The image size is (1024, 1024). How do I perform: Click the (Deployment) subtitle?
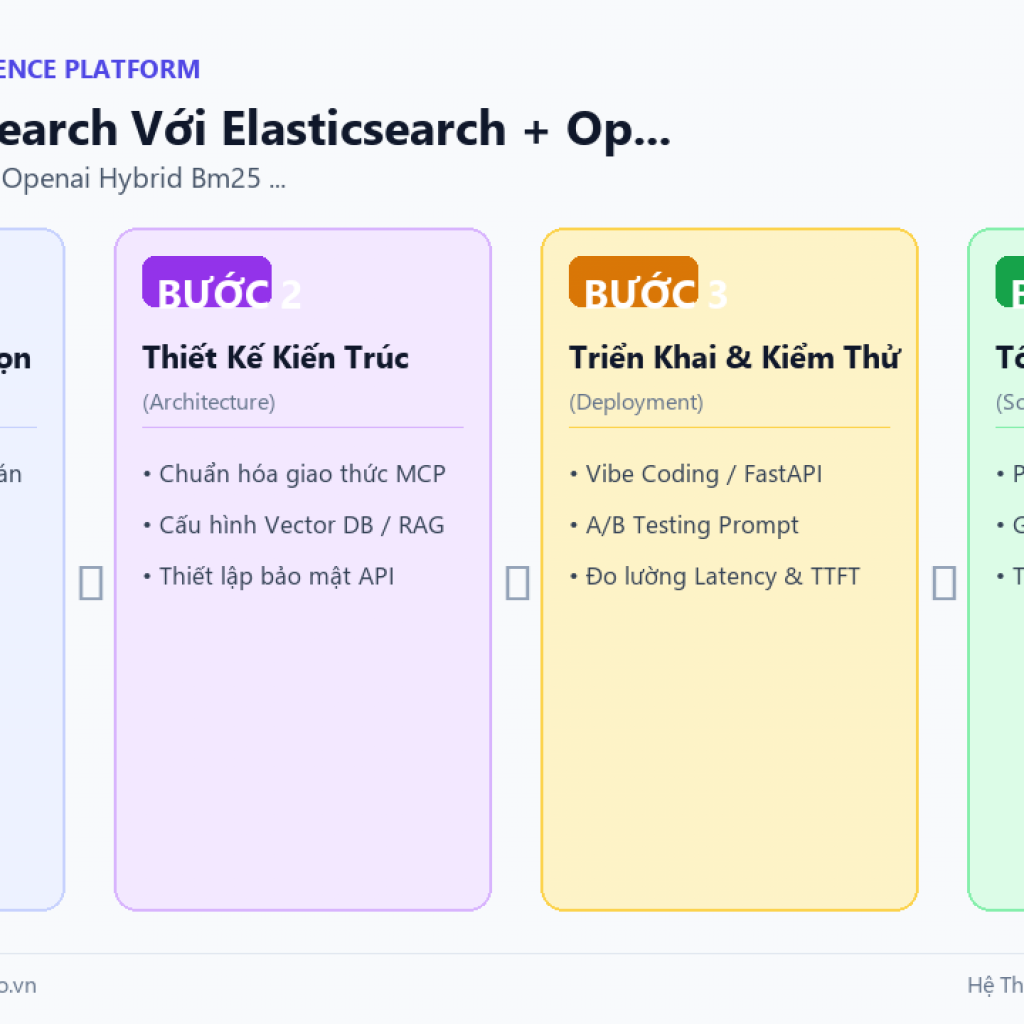click(x=636, y=402)
